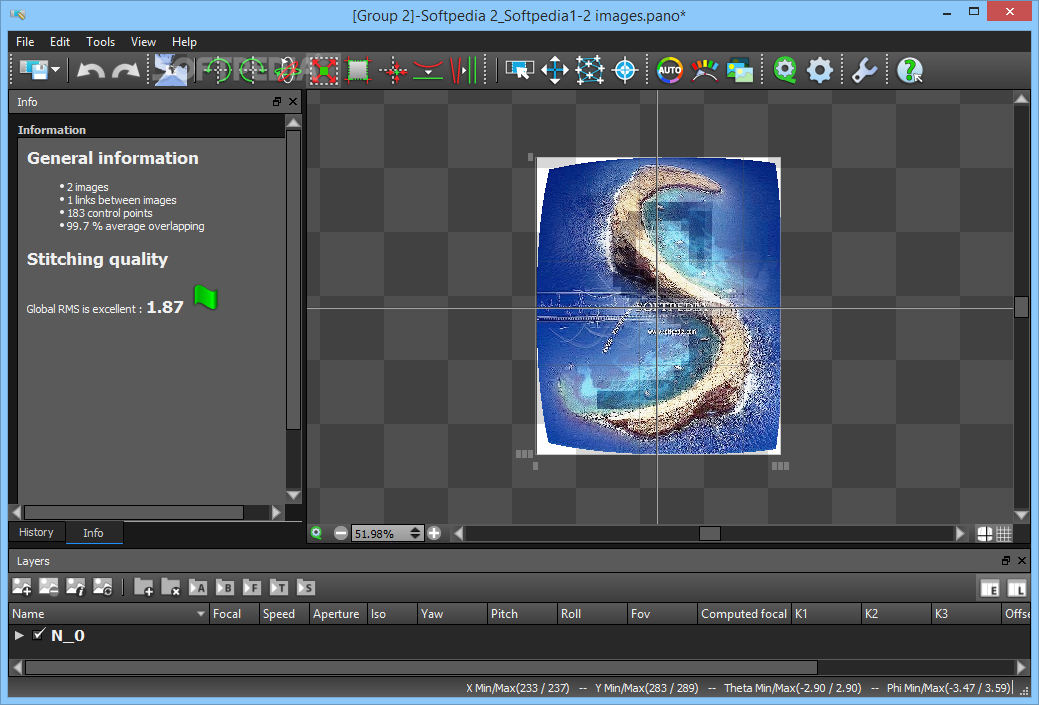Open the multicolor levels gauge icon

pyautogui.click(x=704, y=70)
